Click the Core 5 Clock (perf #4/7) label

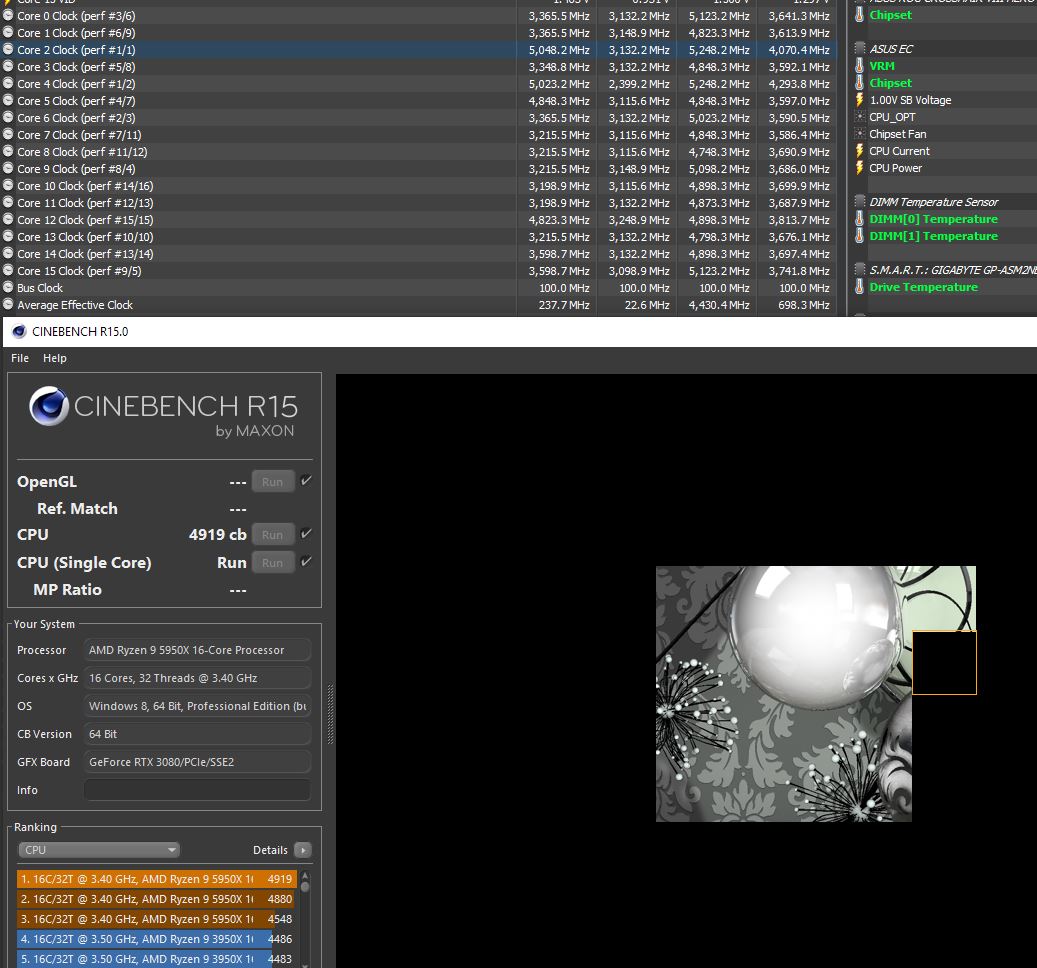(76, 101)
